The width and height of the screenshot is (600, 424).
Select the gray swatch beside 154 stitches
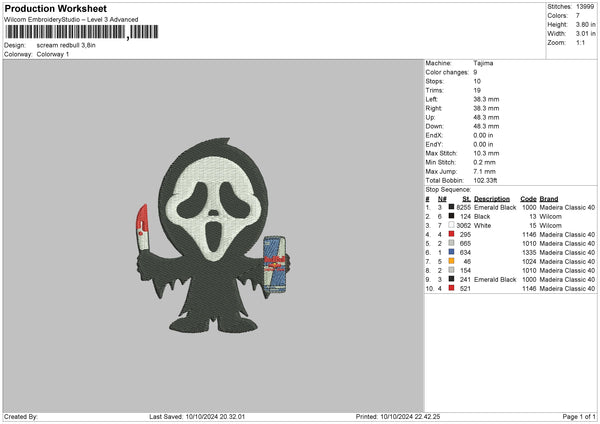point(452,270)
